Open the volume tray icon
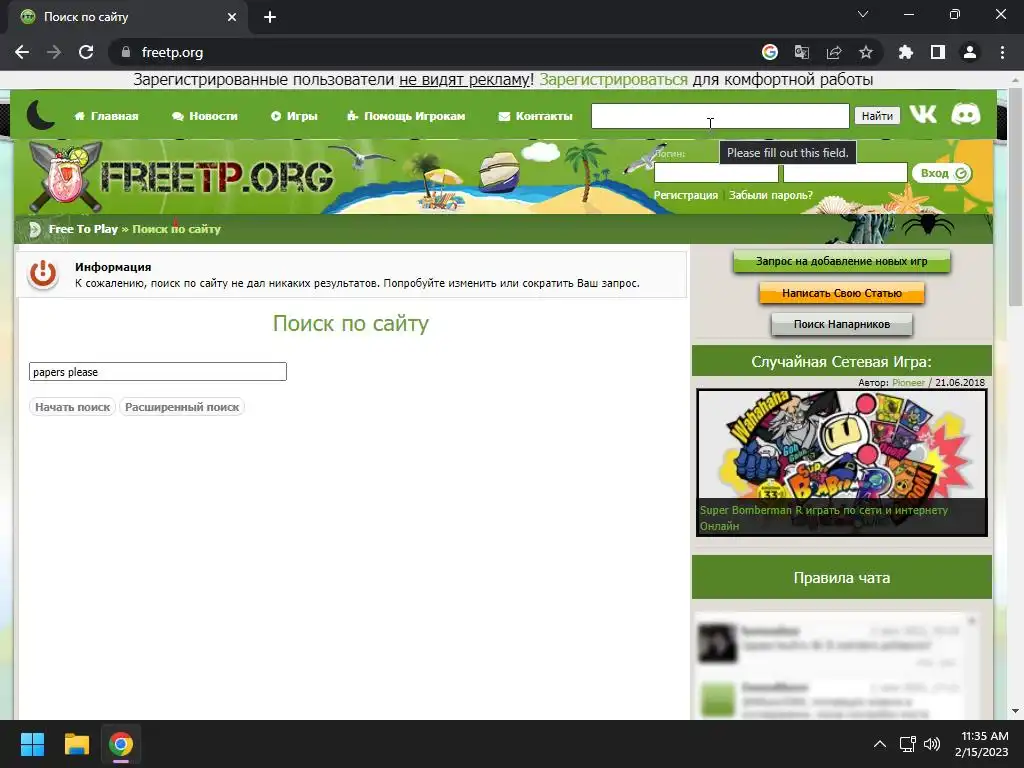1024x768 pixels. (932, 744)
